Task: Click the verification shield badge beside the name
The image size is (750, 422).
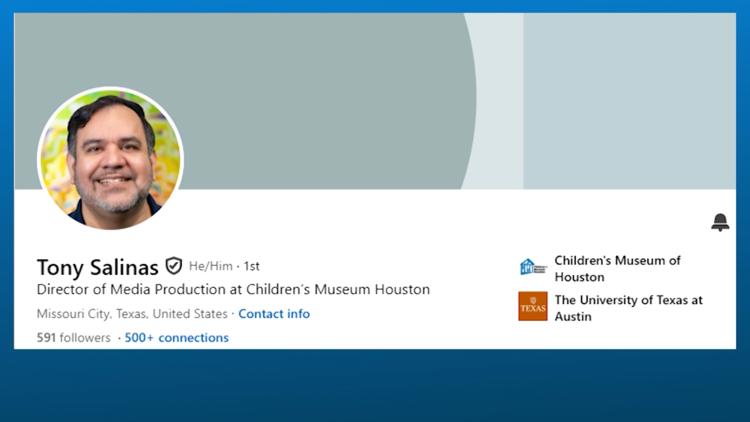Action: (x=174, y=266)
